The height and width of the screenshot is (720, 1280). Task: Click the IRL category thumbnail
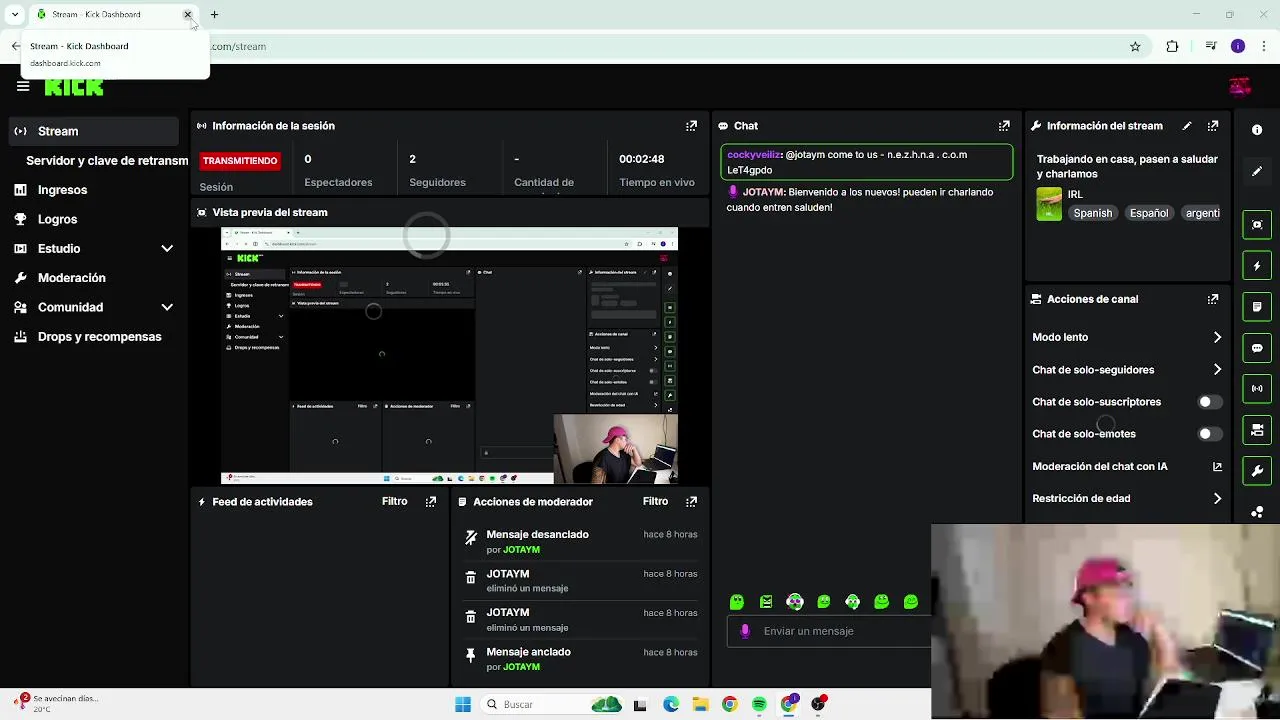[1049, 204]
